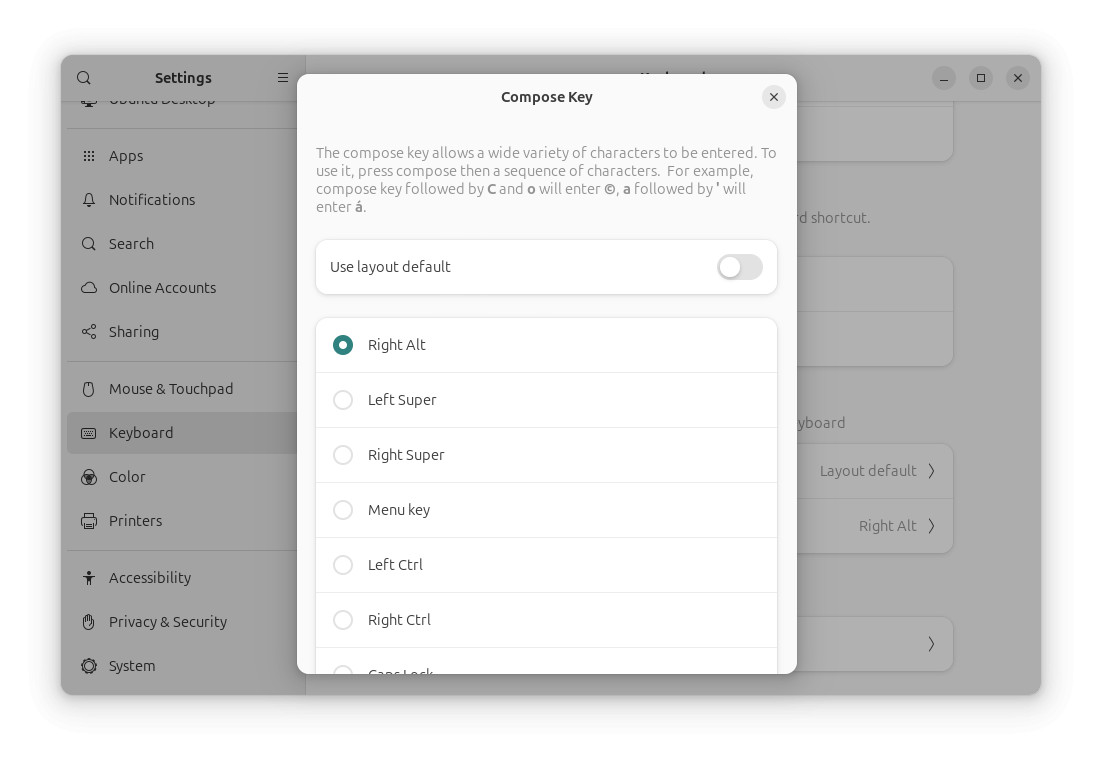1102x762 pixels.
Task: Open the Printers settings panel
Action: tap(182, 521)
